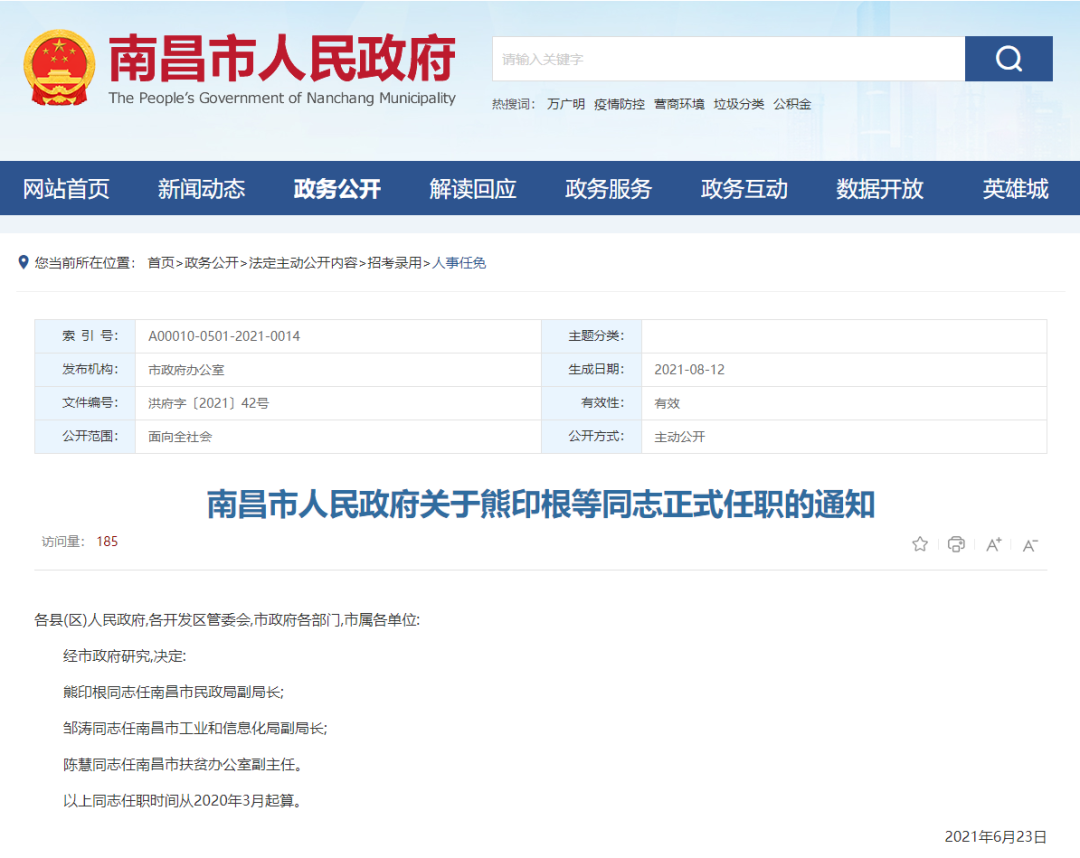Click the visit count 185
Viewport: 1080px width, 858px height.
[107, 541]
